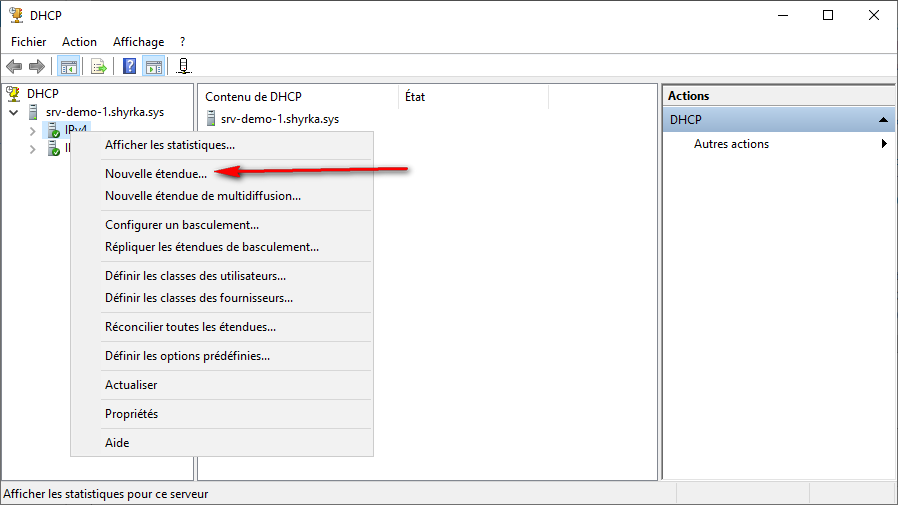Expand the IPv6 node chevron
The image size is (898, 505).
pos(32,149)
